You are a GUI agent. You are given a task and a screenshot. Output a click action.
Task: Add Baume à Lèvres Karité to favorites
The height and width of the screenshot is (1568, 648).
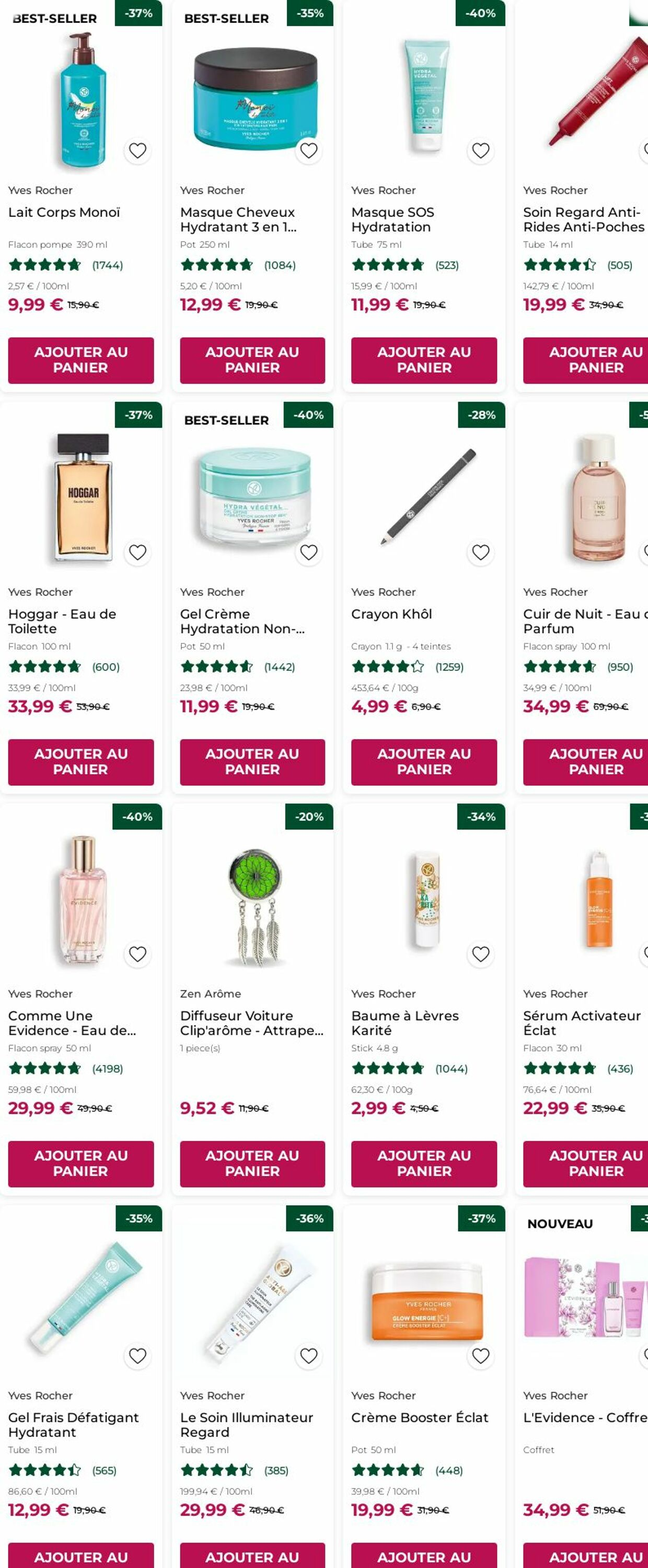click(x=481, y=954)
